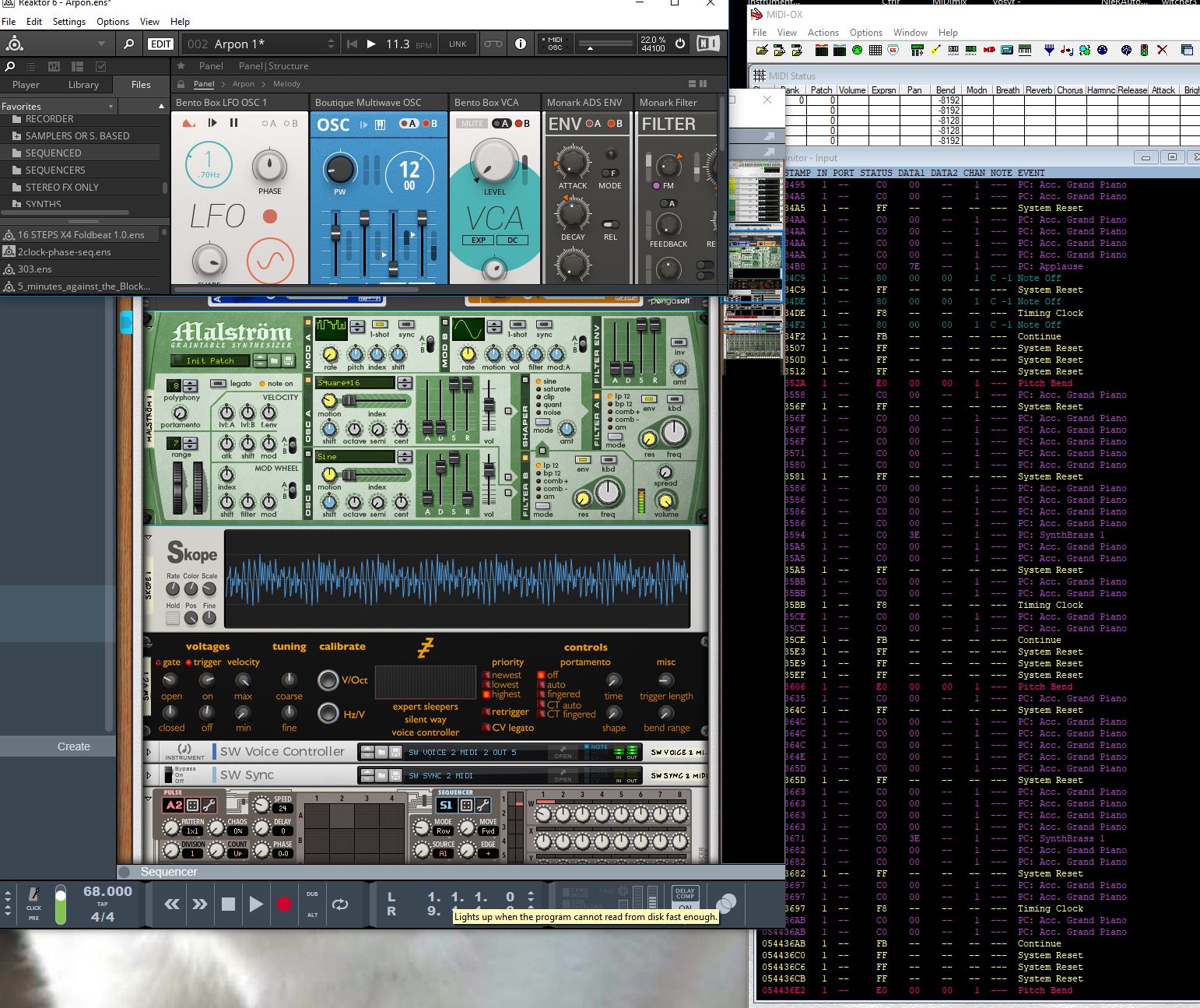The image size is (1200, 1008).
Task: Click Reason transport play button
Action: (x=256, y=904)
